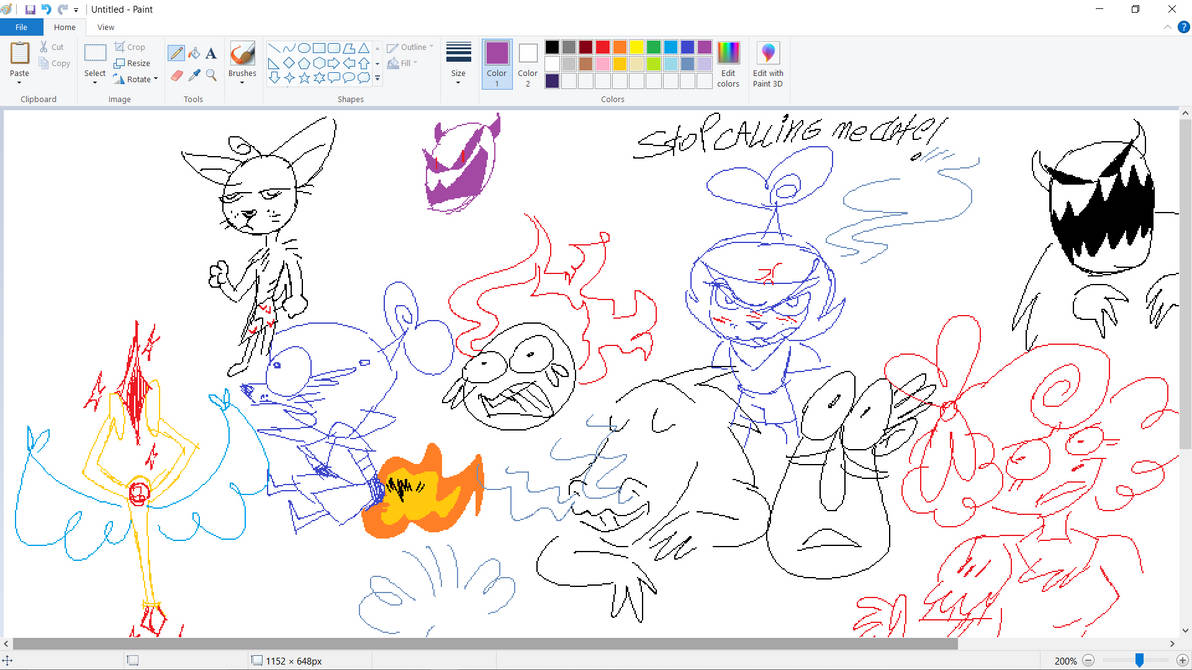Click the vertical scrollbar thumb
Screen dimensions: 1192x670
(x=1184, y=285)
